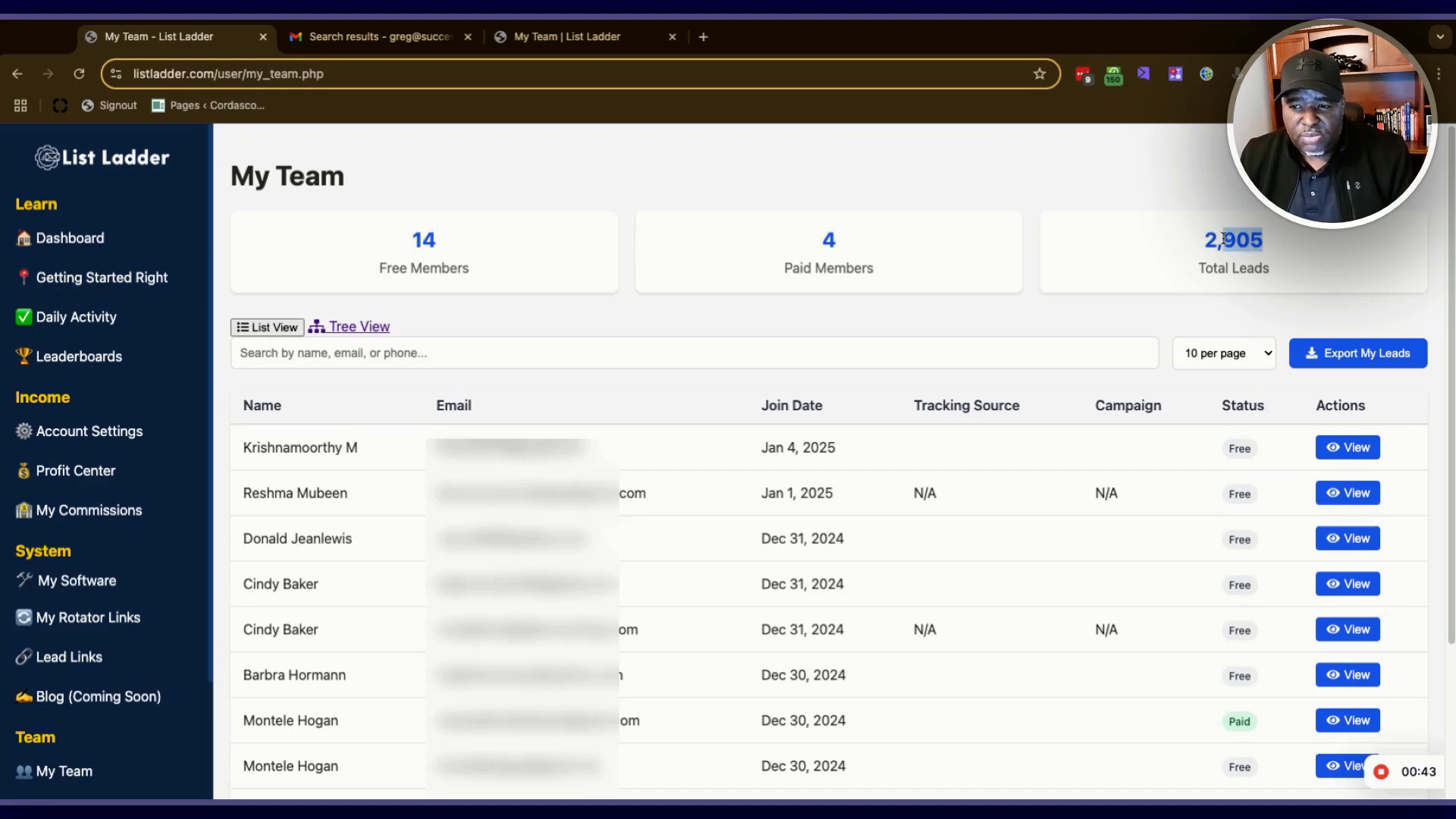Screen dimensions: 1456x819
Task: Click the address bar URL
Action: (x=227, y=74)
